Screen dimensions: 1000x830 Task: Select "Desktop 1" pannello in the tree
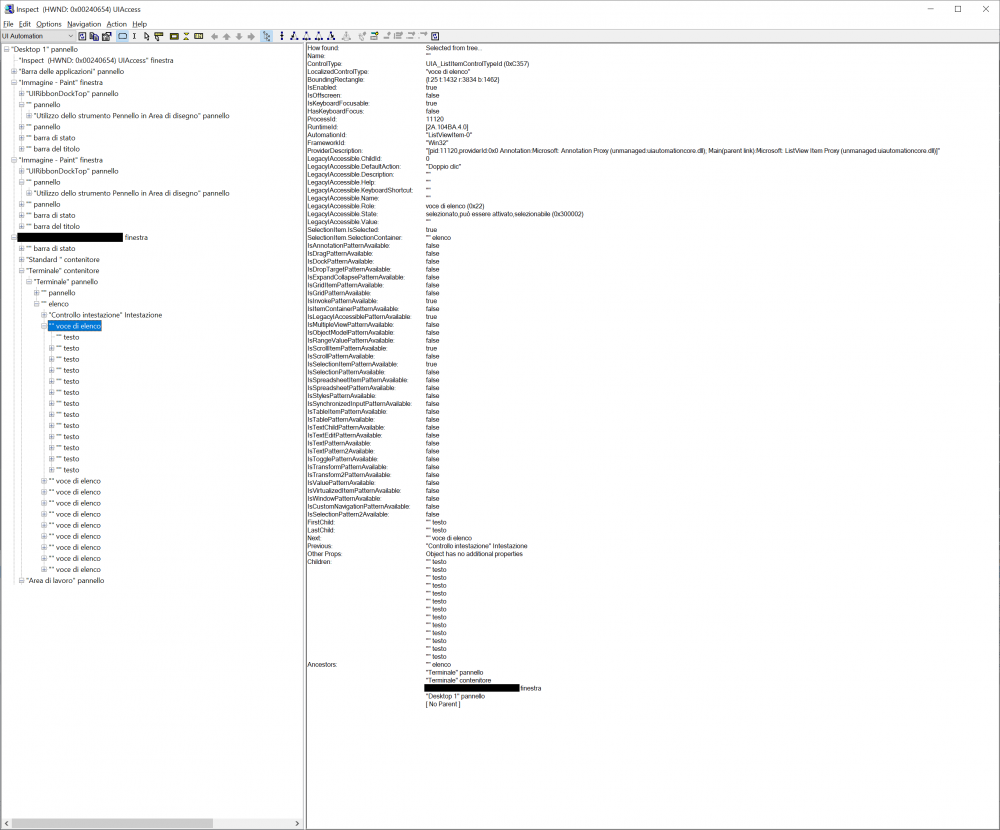[x=45, y=49]
